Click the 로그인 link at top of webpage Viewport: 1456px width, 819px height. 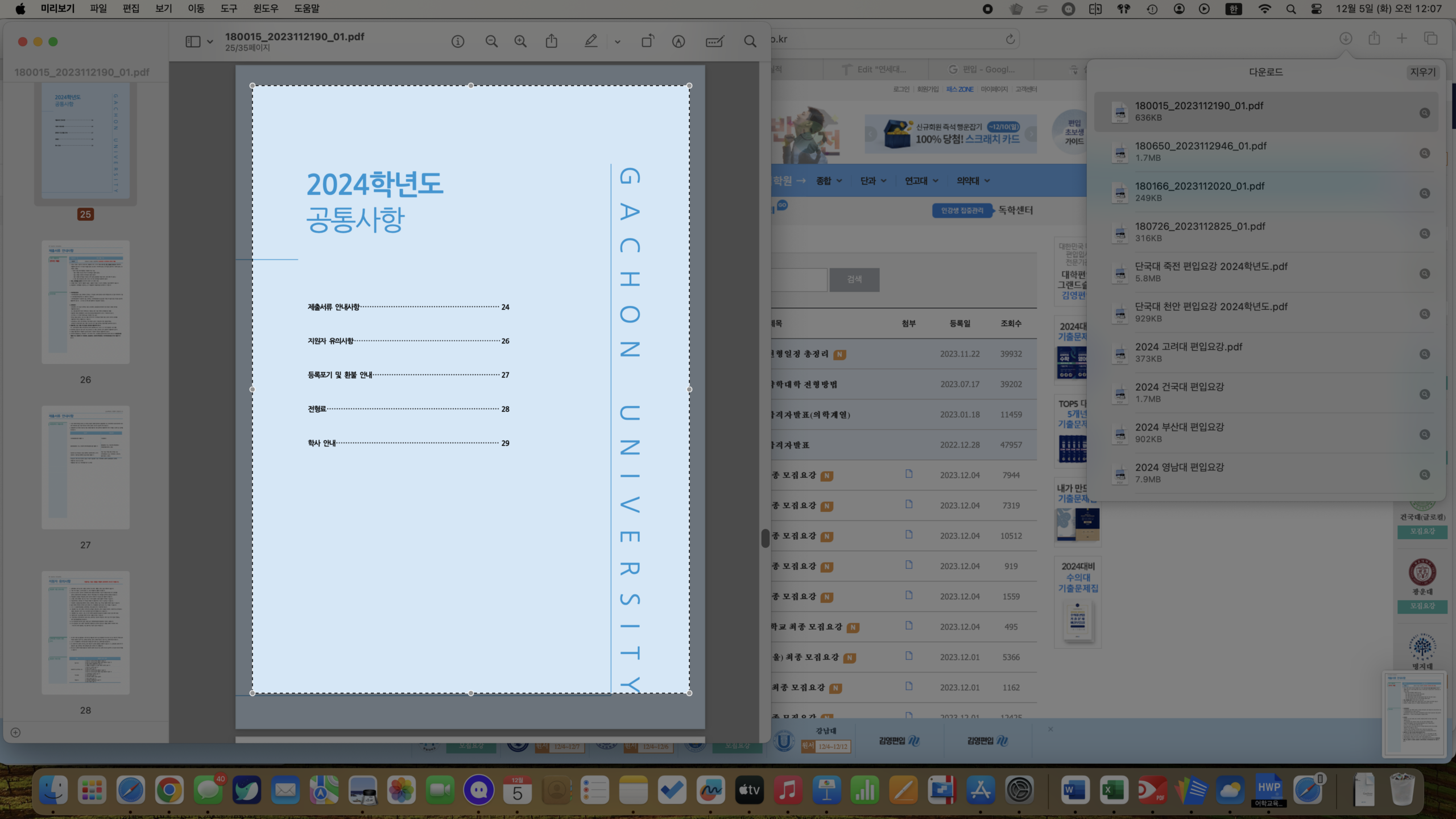click(x=901, y=89)
